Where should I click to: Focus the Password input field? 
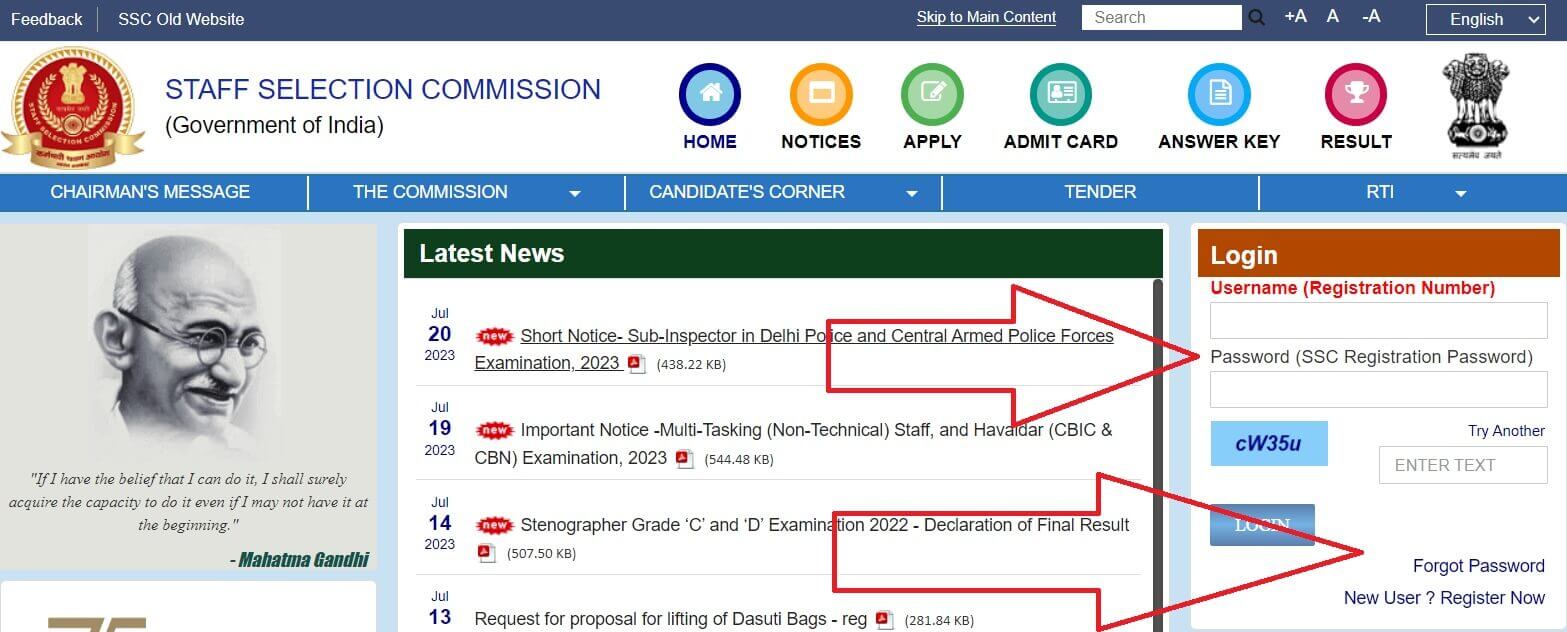[x=1378, y=389]
